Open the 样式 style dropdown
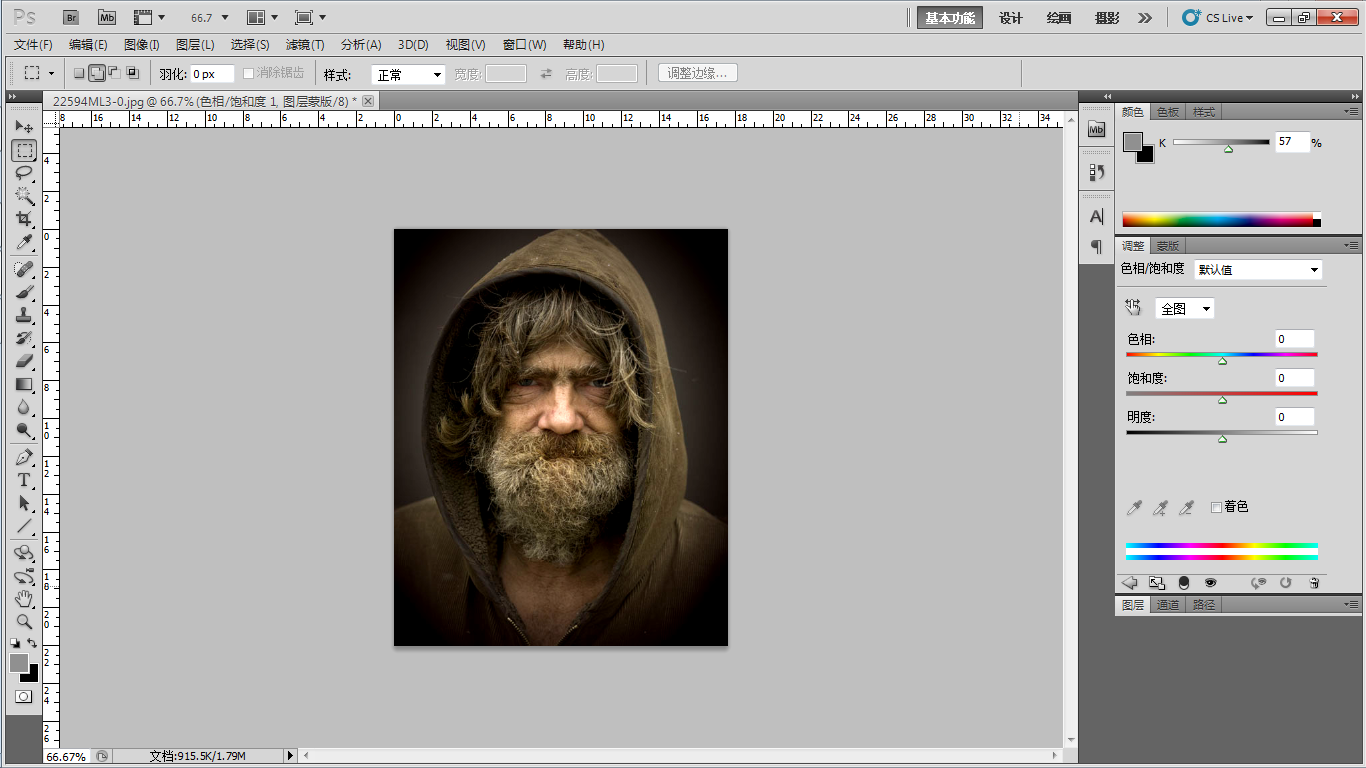The width and height of the screenshot is (1366, 768). pos(408,75)
